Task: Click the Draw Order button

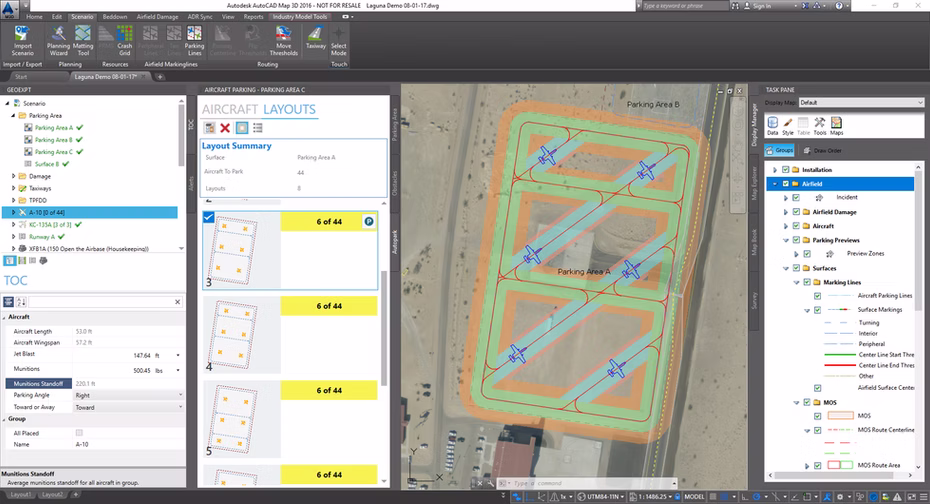Action: coord(823,151)
